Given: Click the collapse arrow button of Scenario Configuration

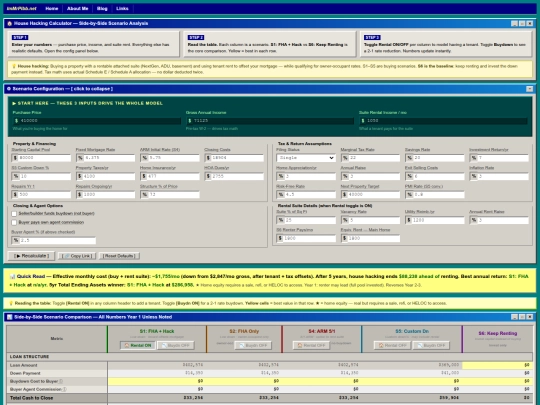Looking at the screenshot, I should tap(530, 89).
